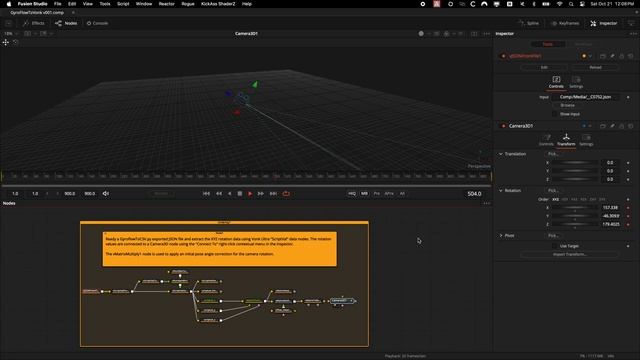Collapse the Translation section

coord(501,154)
